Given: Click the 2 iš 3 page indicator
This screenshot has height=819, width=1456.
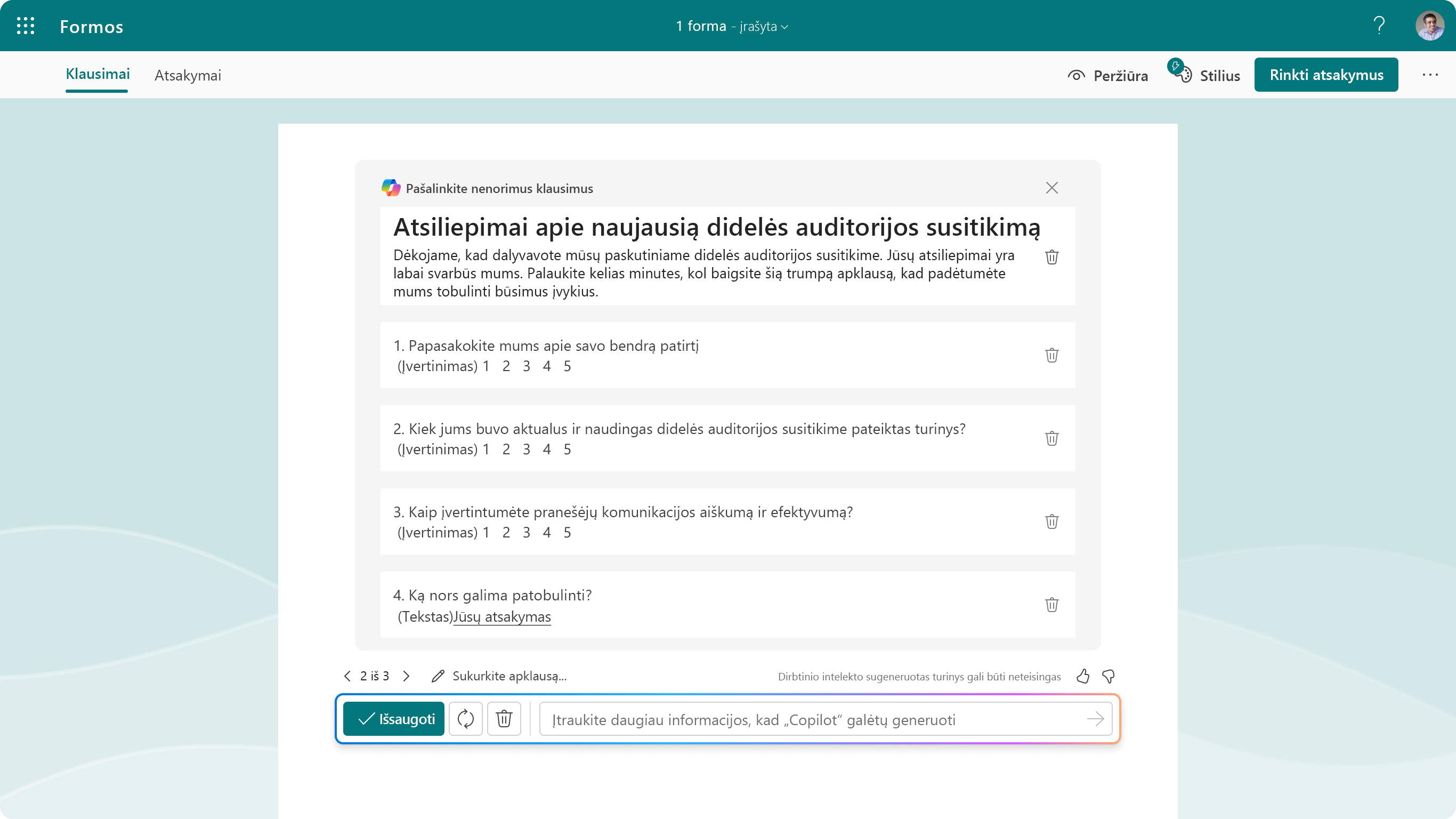Looking at the screenshot, I should (x=374, y=676).
